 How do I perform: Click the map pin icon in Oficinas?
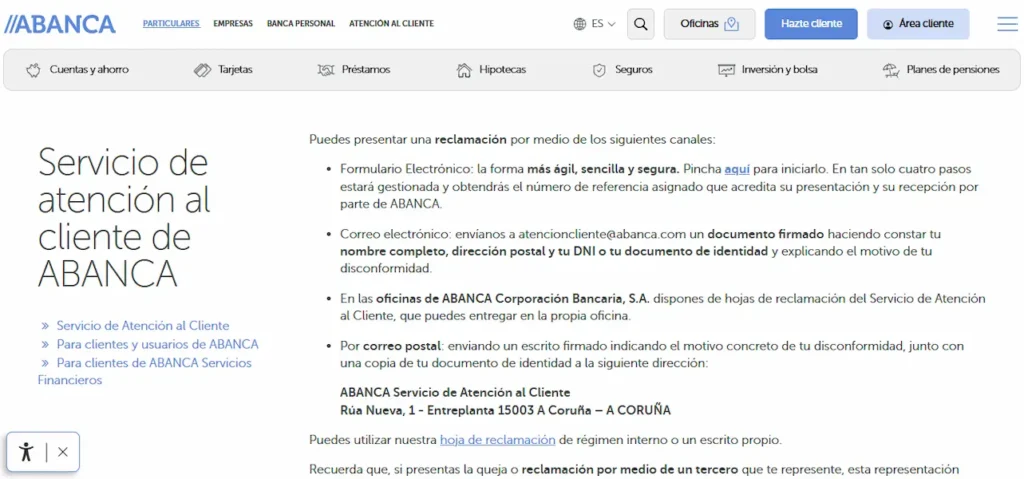pyautogui.click(x=731, y=24)
